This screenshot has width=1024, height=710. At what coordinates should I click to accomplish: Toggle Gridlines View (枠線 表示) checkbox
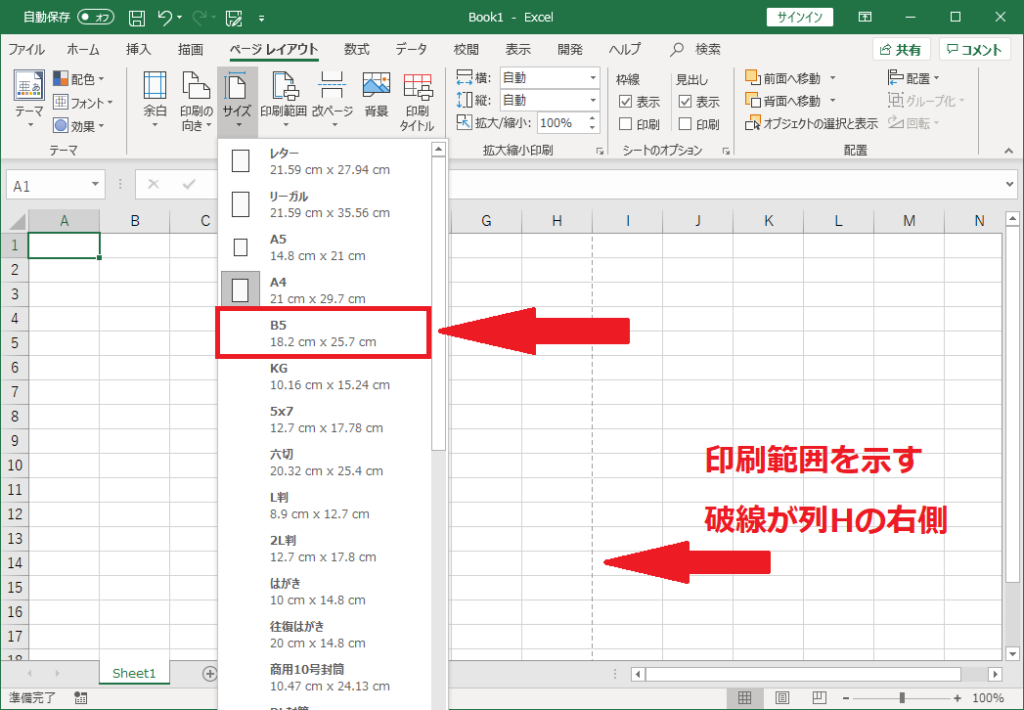coord(626,101)
